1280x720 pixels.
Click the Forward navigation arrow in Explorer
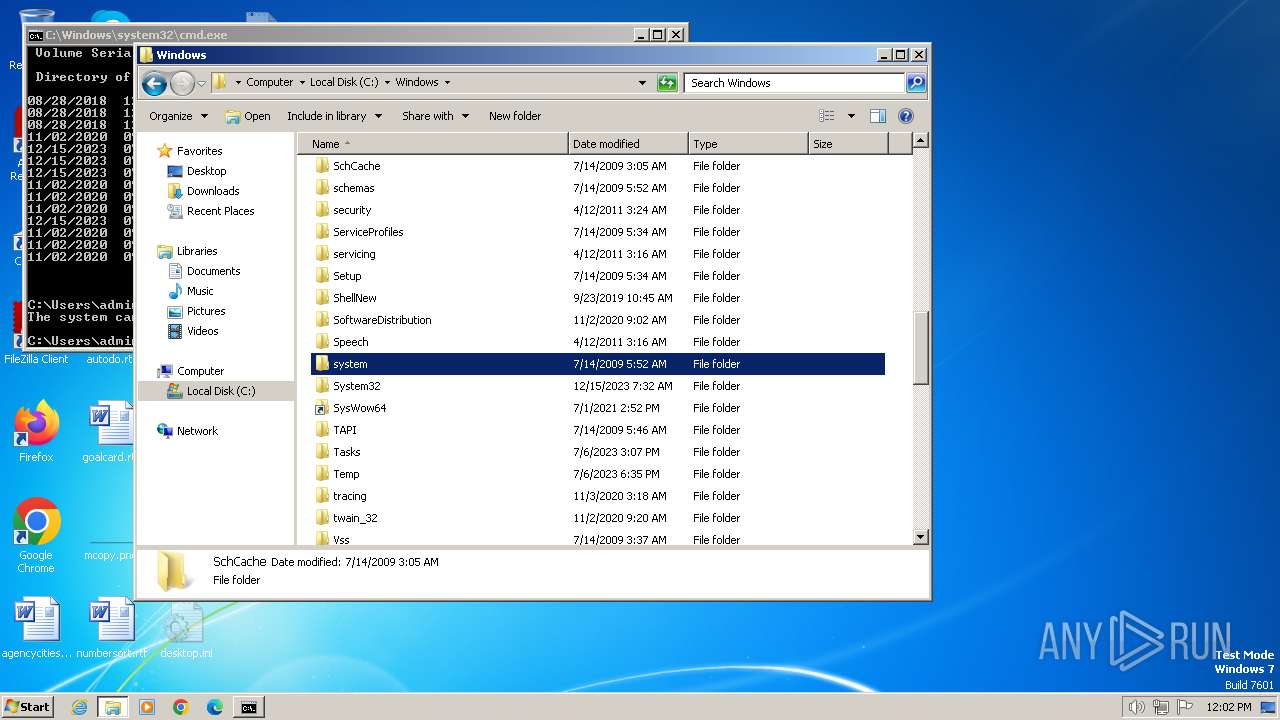point(182,83)
